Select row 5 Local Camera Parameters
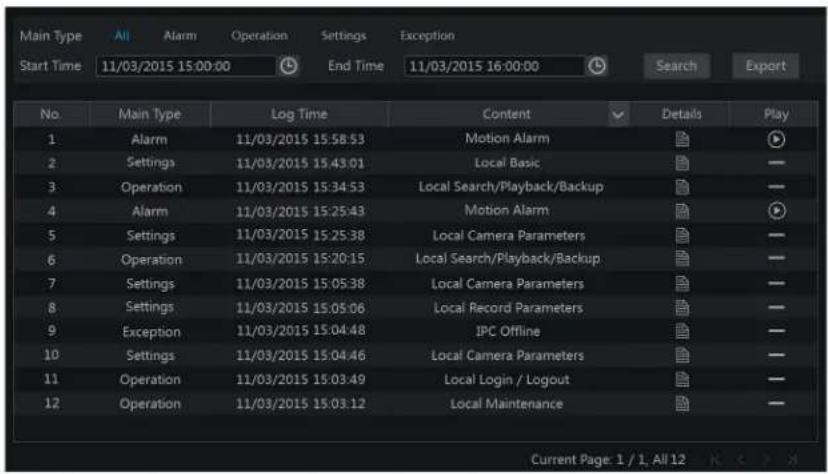Image resolution: width=828 pixels, height=474 pixels. (x=415, y=235)
